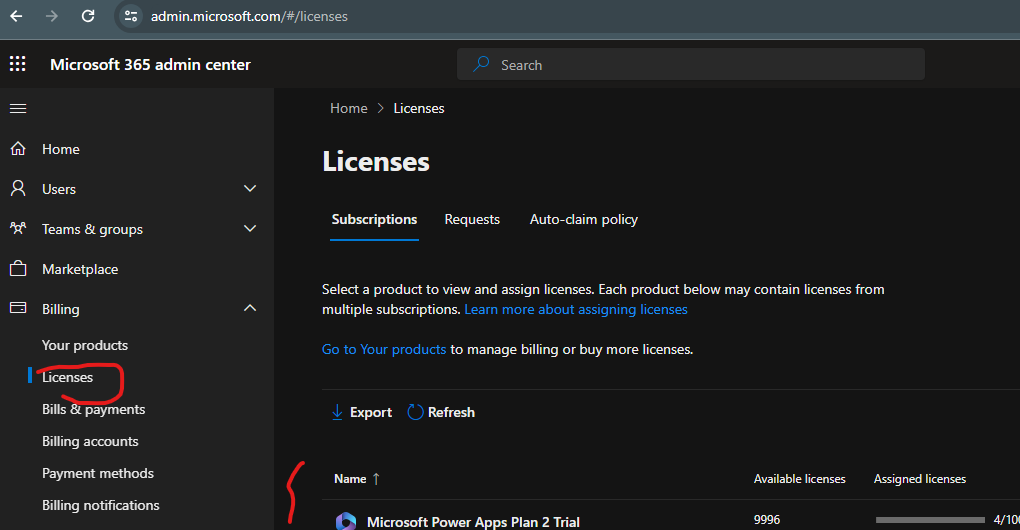Image resolution: width=1020 pixels, height=530 pixels.
Task: Follow the Go to Your products link
Action: coord(384,349)
